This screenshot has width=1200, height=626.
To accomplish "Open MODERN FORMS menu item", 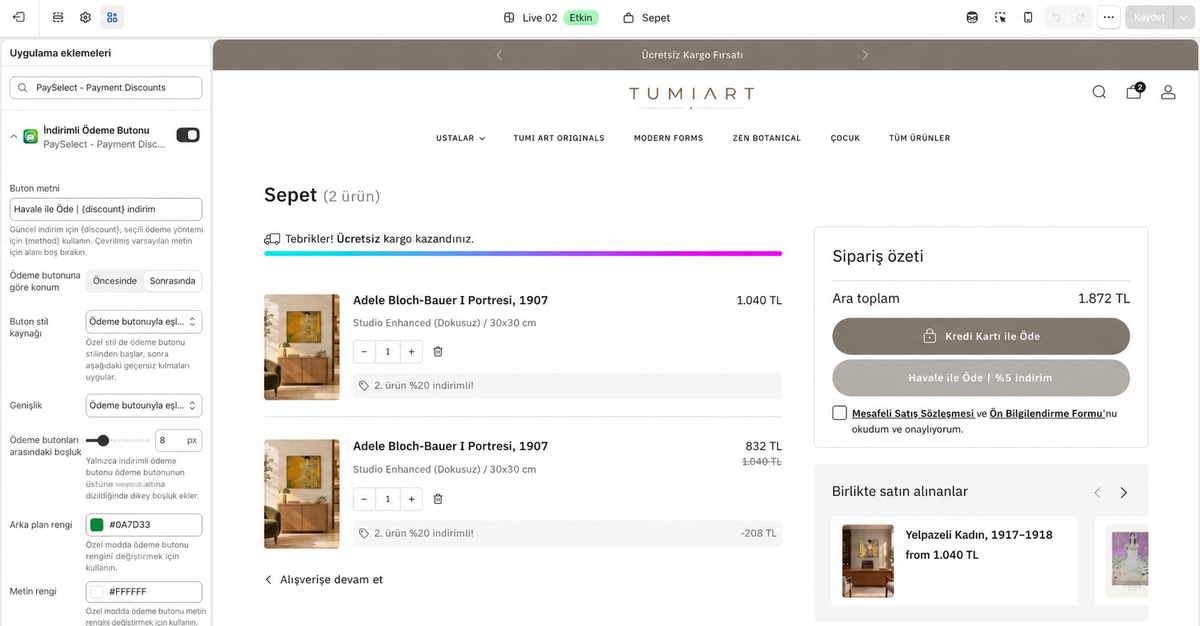I will [668, 138].
